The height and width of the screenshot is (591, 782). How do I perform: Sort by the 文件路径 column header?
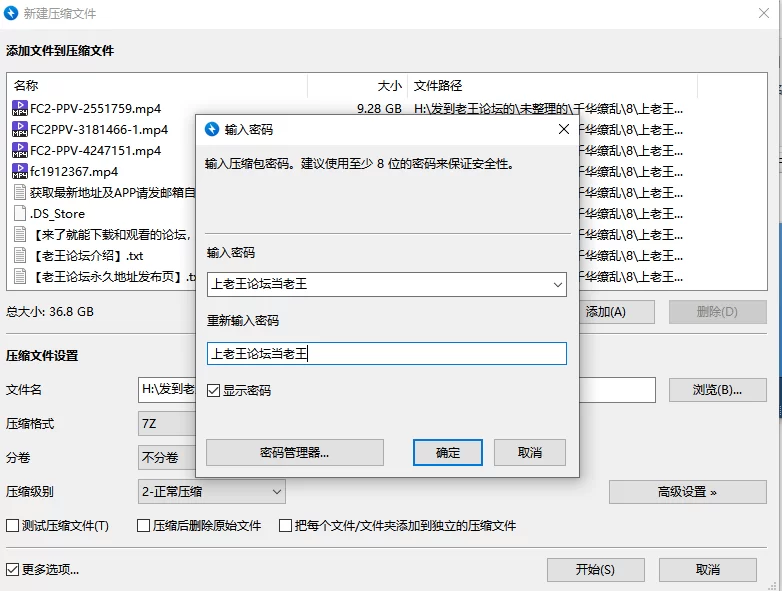(x=553, y=86)
